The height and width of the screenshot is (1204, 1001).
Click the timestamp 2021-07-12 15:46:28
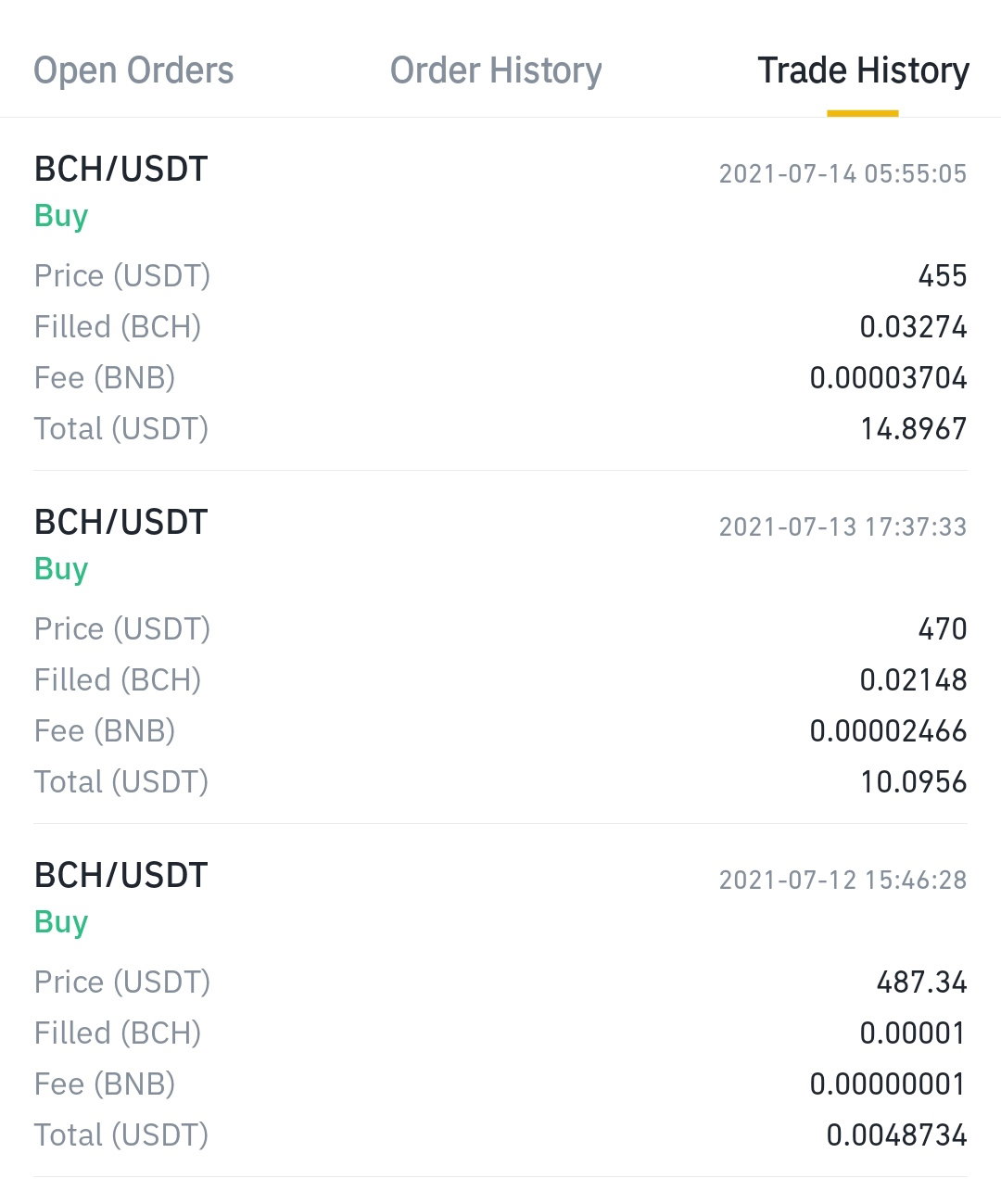843,880
